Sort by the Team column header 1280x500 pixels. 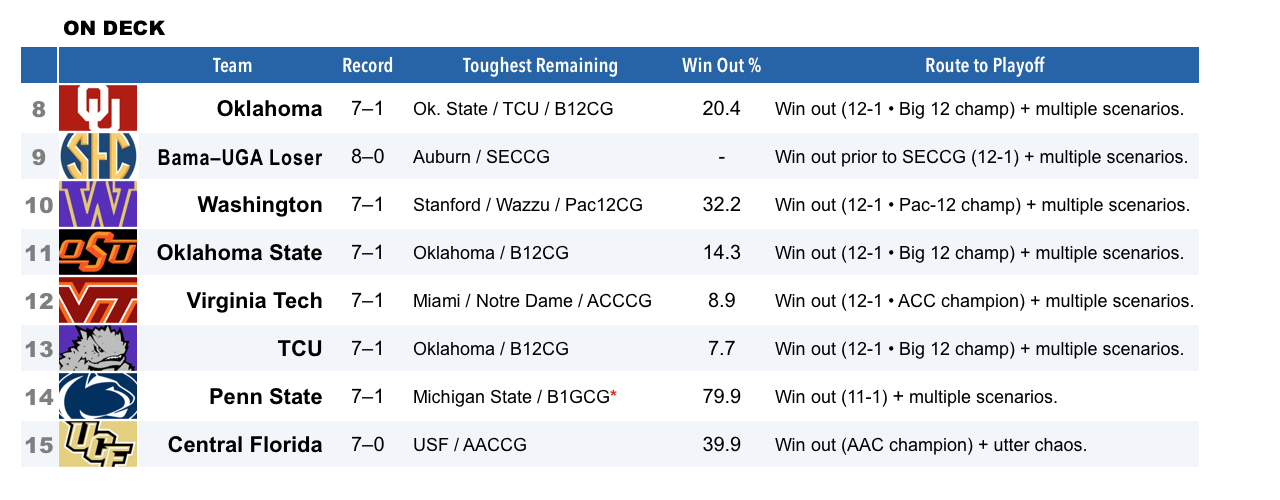point(232,66)
